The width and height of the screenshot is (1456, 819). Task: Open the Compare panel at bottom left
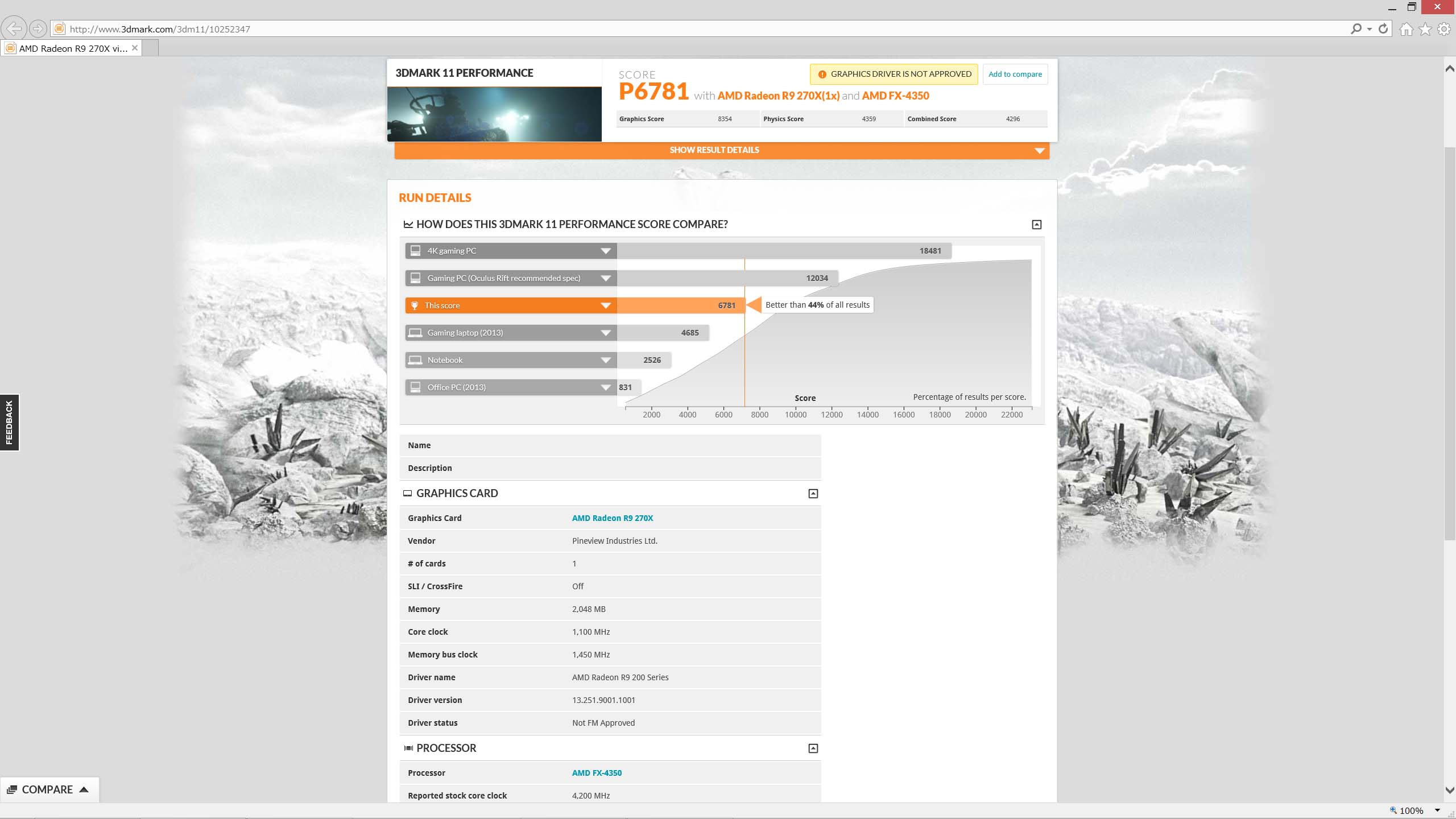point(49,789)
